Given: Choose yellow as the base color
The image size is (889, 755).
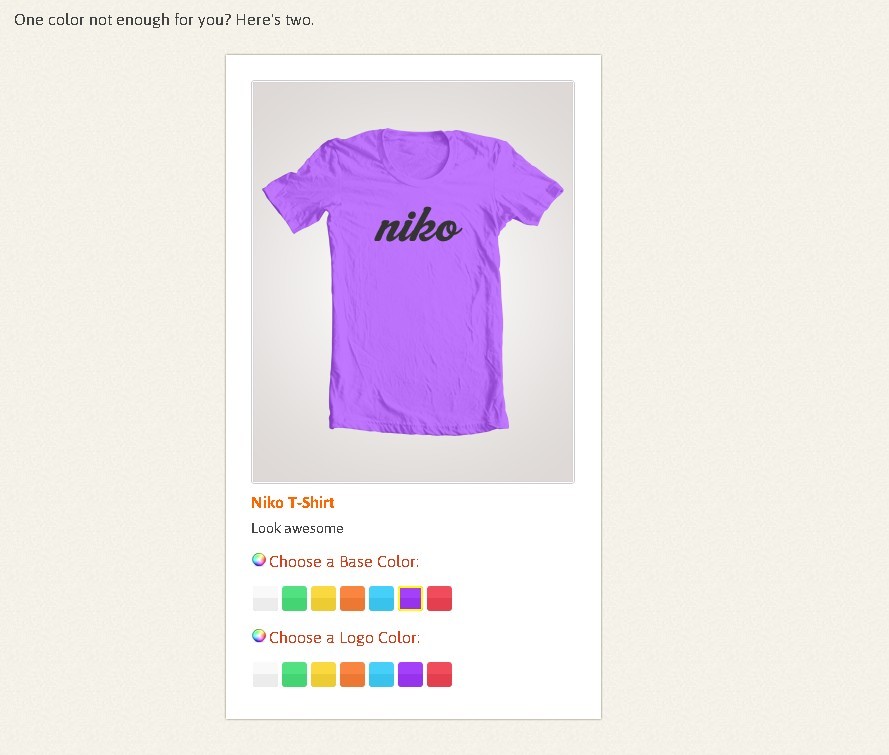Looking at the screenshot, I should [323, 599].
